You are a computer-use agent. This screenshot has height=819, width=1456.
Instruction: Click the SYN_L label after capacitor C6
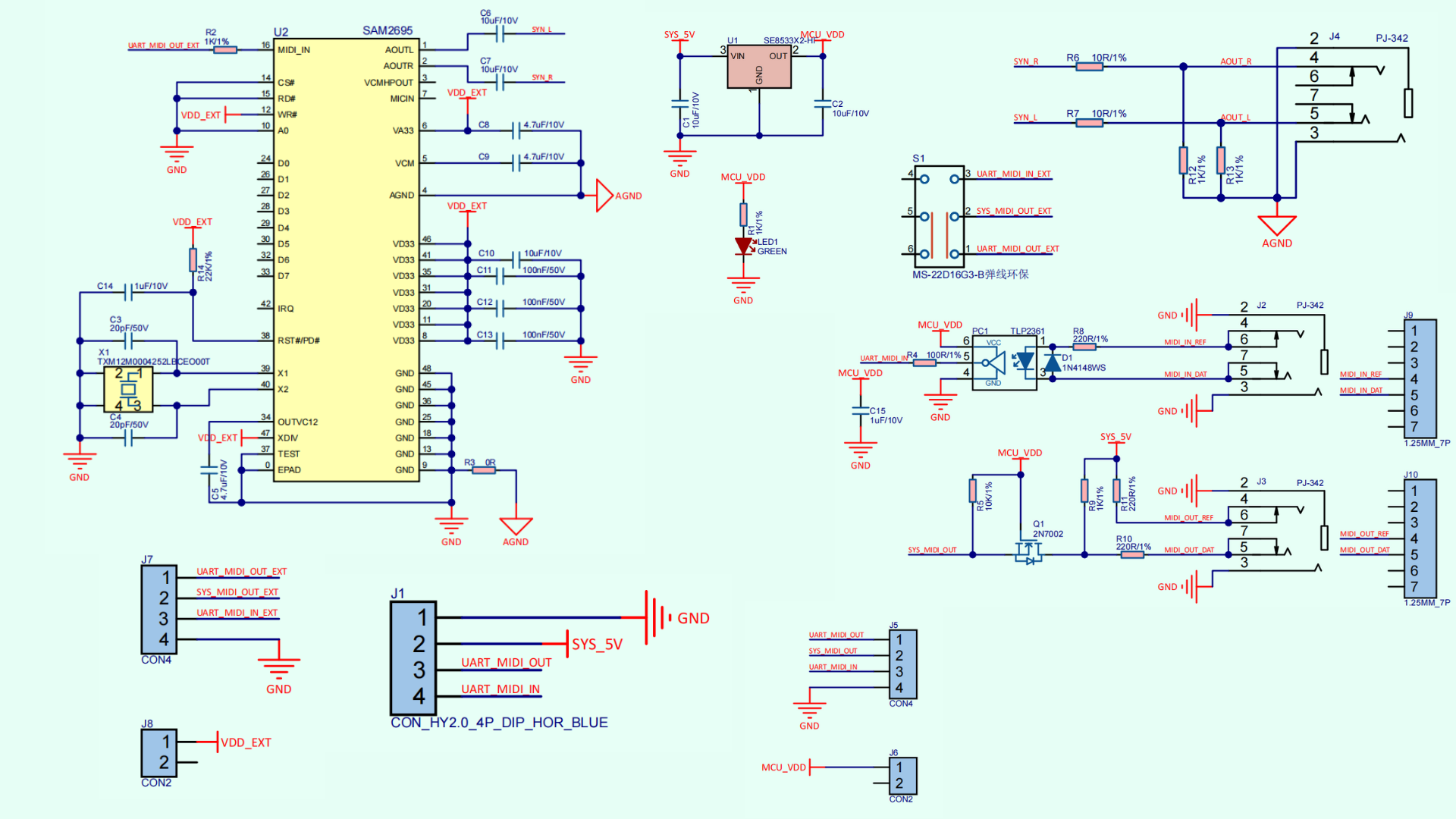[x=542, y=30]
